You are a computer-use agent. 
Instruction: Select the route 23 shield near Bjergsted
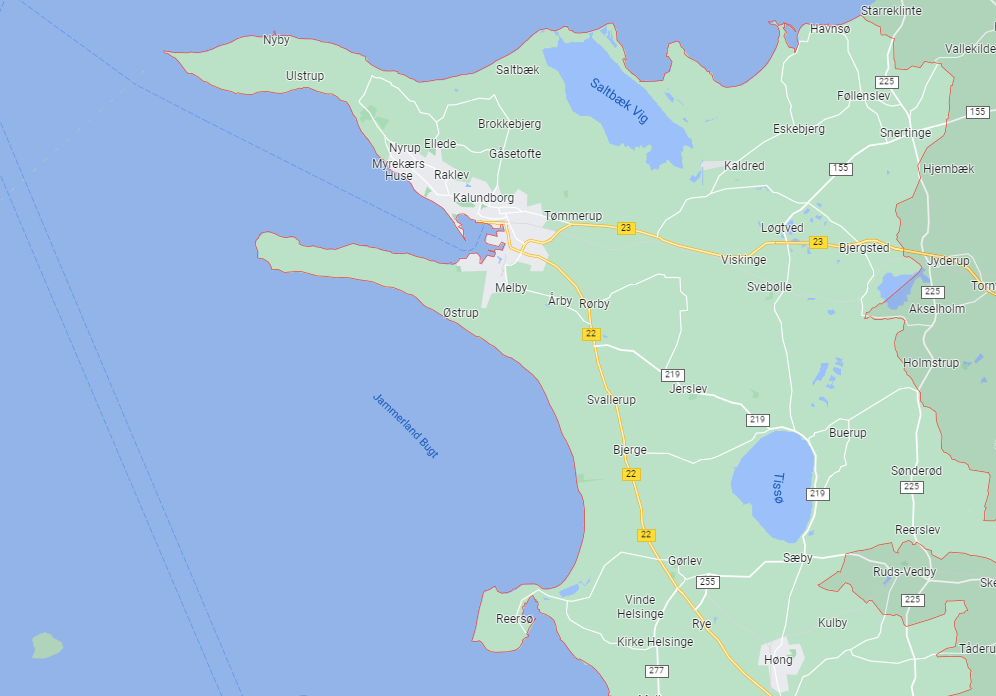coord(818,242)
